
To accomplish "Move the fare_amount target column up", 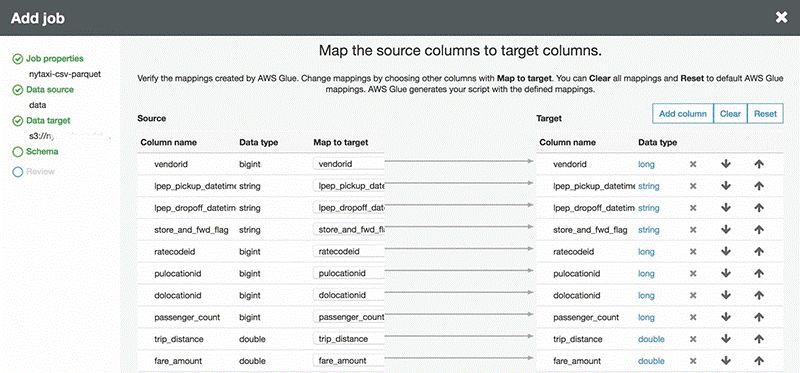I will (759, 361).
